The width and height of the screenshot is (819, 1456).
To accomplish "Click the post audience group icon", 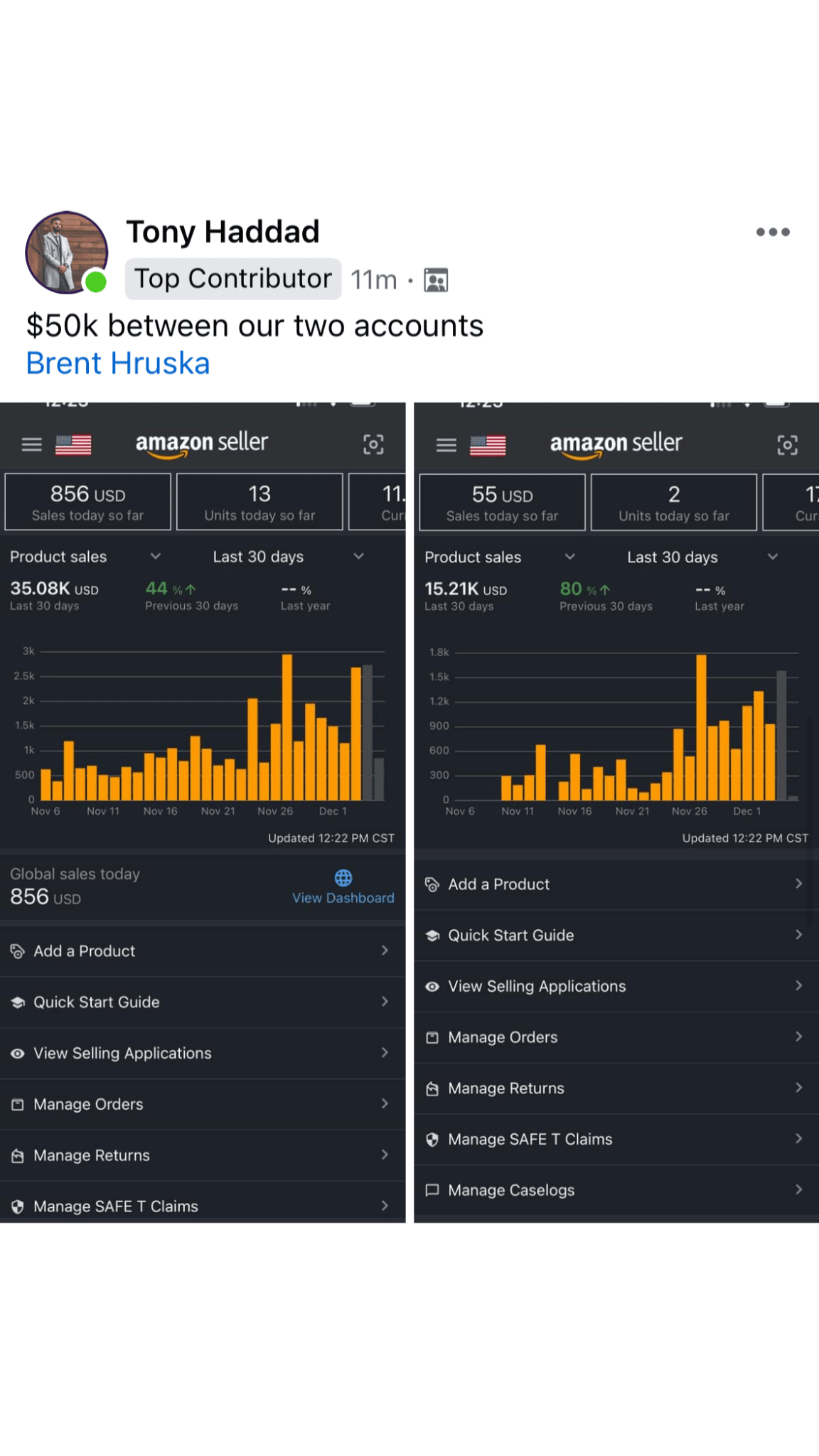I will tap(436, 280).
